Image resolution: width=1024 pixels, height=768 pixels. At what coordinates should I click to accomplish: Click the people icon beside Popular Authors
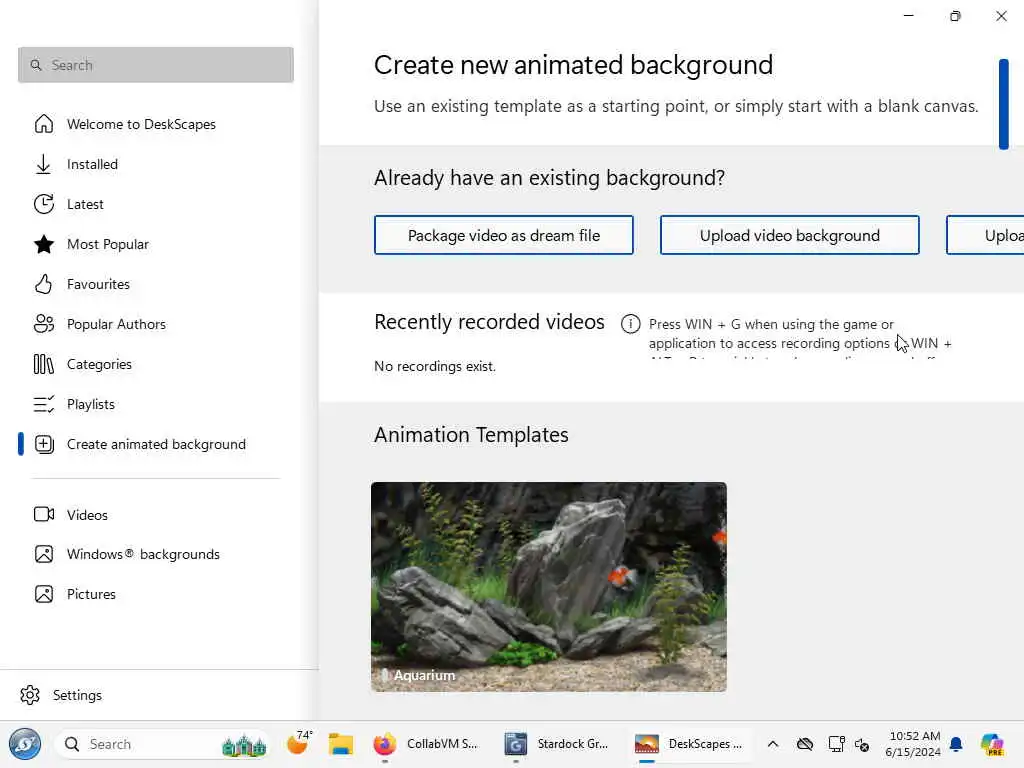click(44, 324)
